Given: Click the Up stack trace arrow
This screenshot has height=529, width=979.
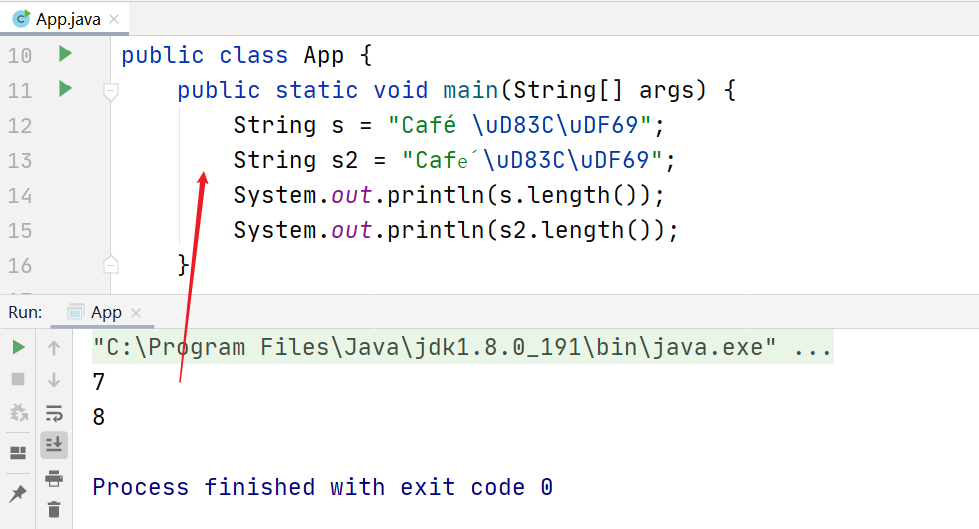Looking at the screenshot, I should coord(54,348).
